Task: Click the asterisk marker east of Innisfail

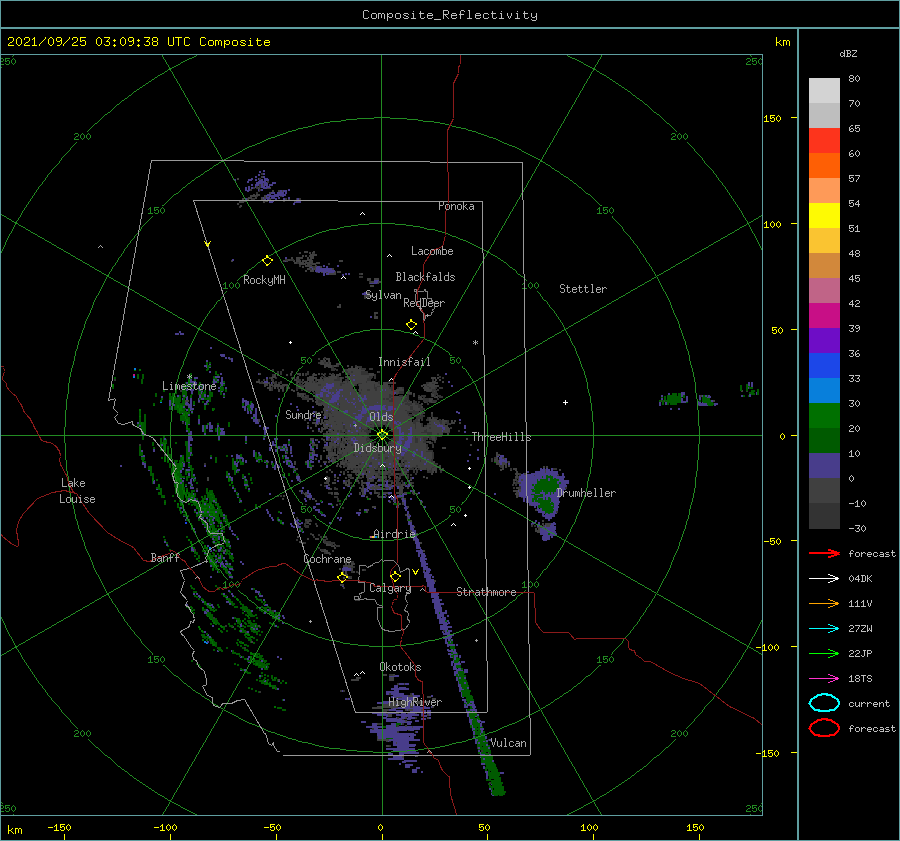Action: click(x=475, y=343)
